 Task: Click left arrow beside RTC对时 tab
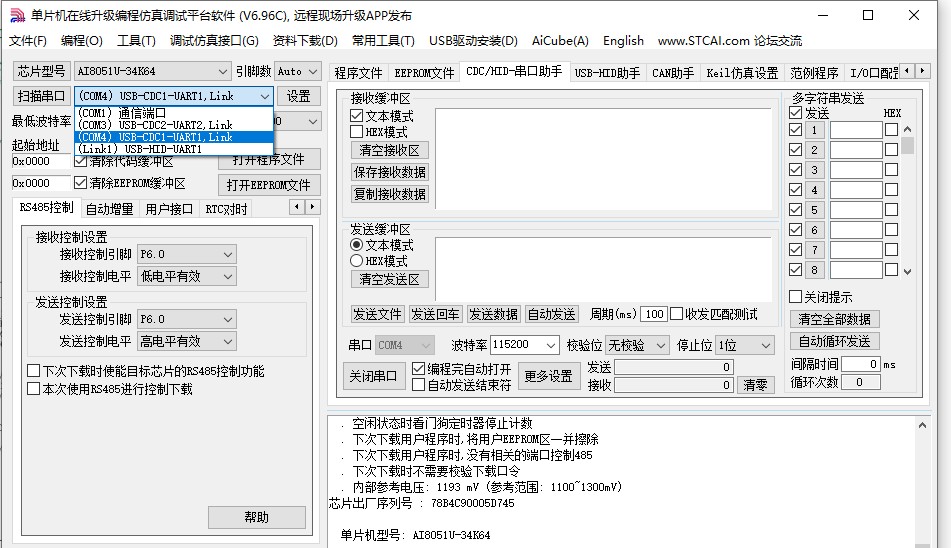point(297,207)
